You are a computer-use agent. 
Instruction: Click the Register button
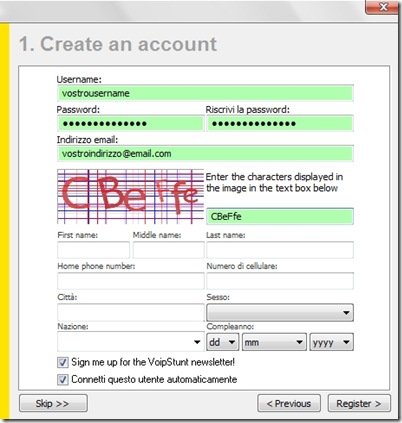(359, 404)
